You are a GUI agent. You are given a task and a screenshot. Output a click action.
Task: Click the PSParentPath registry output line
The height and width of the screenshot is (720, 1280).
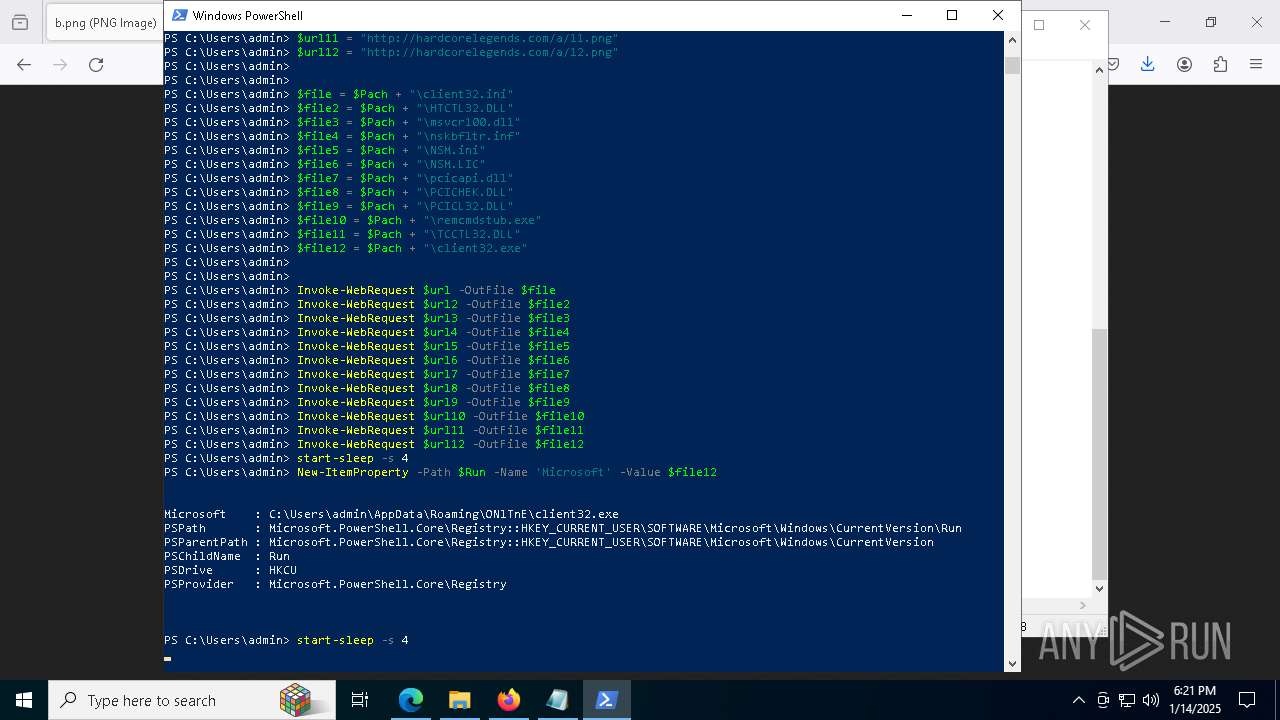pyautogui.click(x=549, y=542)
